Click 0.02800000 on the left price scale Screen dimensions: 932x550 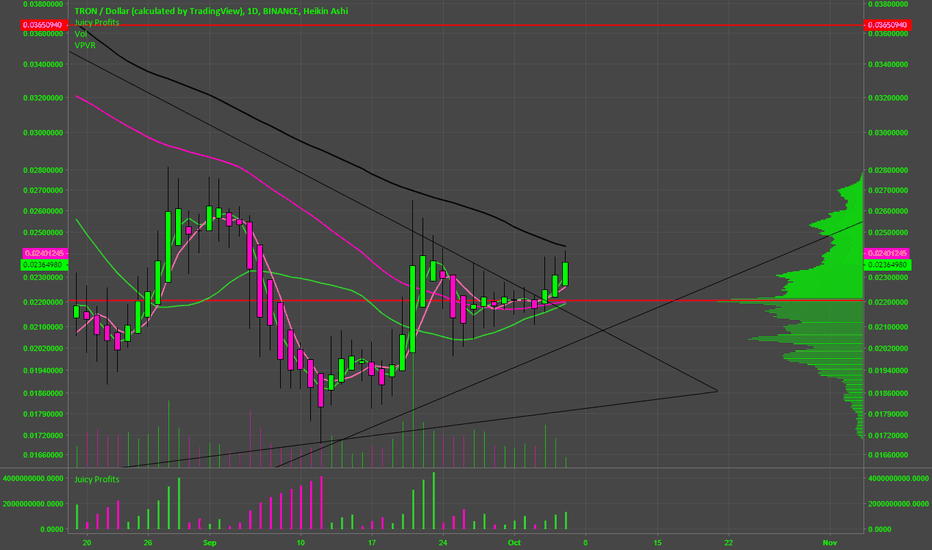tap(43, 170)
